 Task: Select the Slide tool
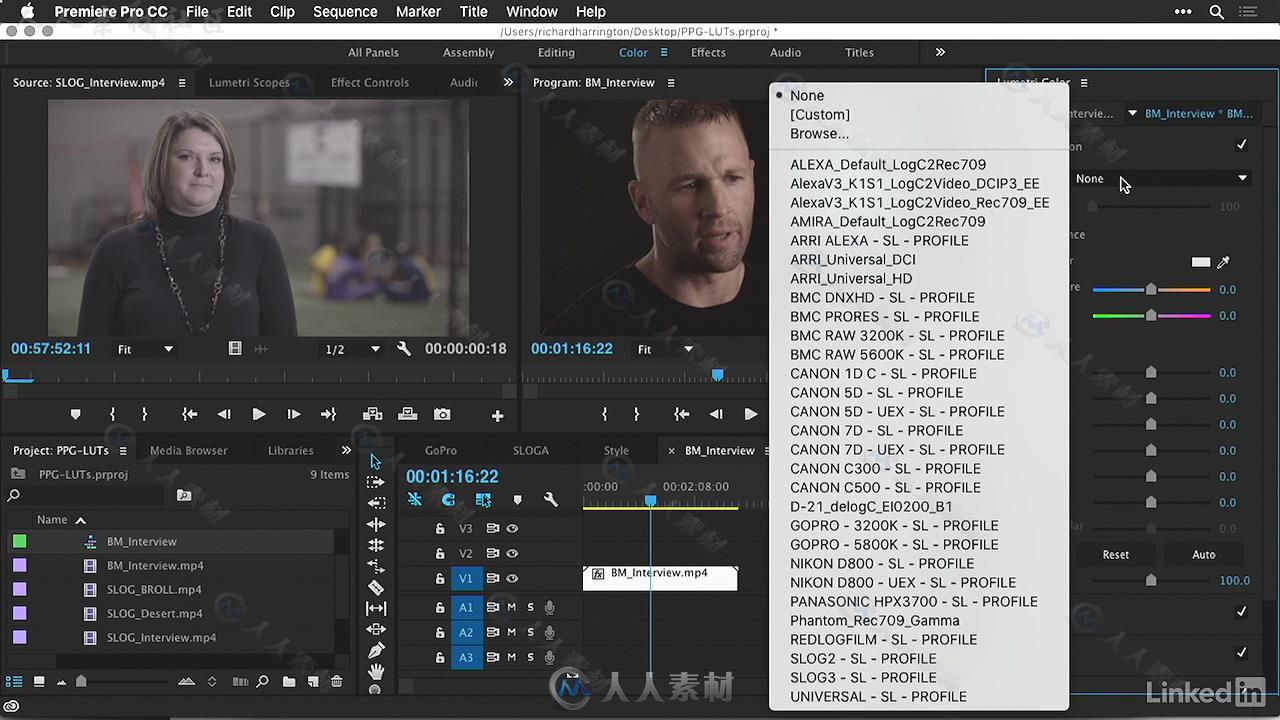pyautogui.click(x=376, y=629)
